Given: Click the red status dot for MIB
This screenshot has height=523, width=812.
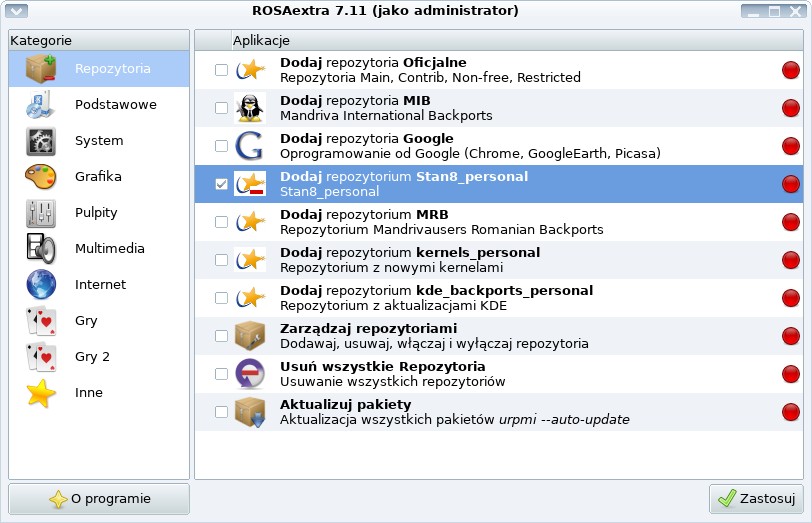Looking at the screenshot, I should click(791, 108).
